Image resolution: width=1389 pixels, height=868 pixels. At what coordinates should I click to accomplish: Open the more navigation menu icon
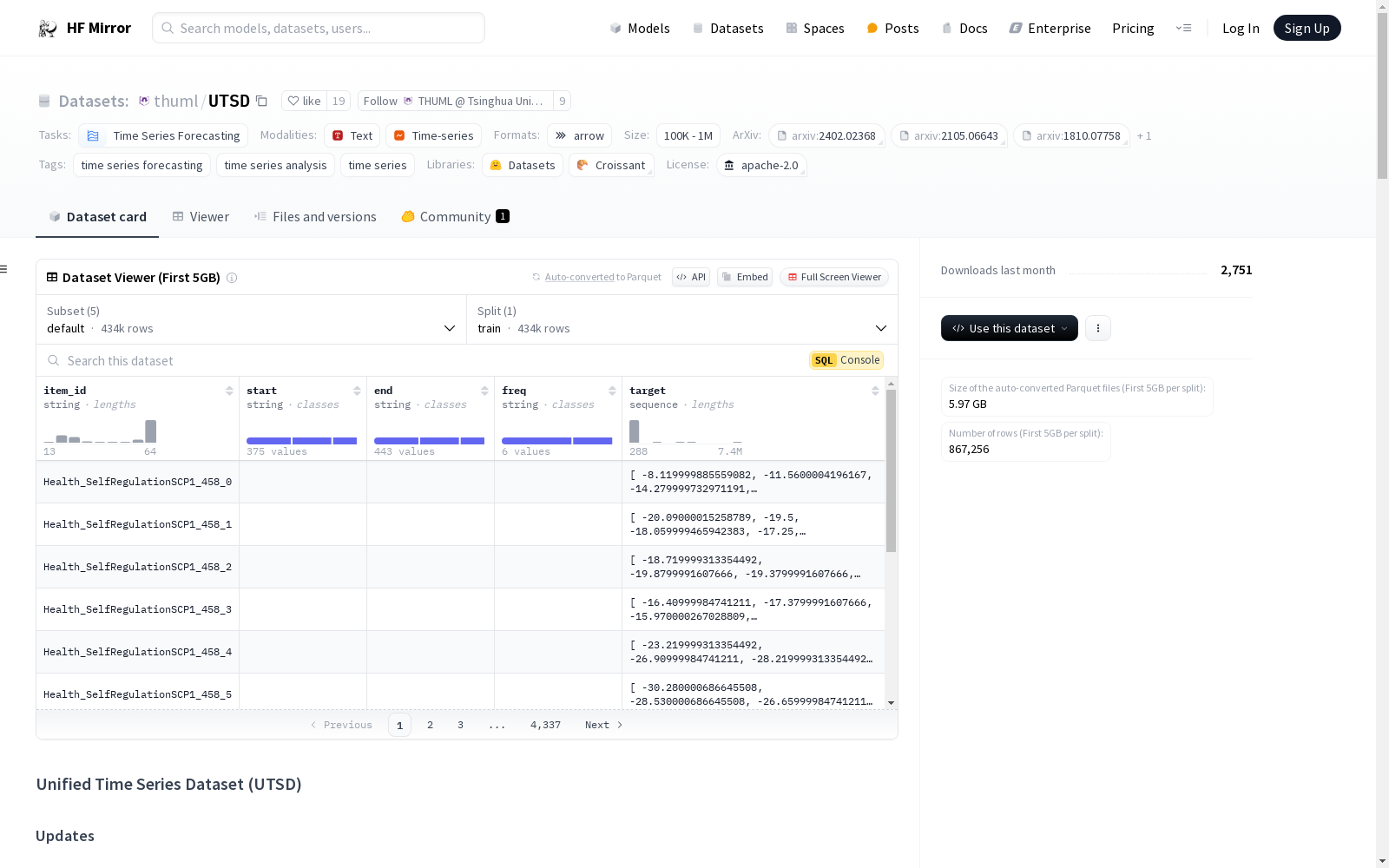(1183, 28)
